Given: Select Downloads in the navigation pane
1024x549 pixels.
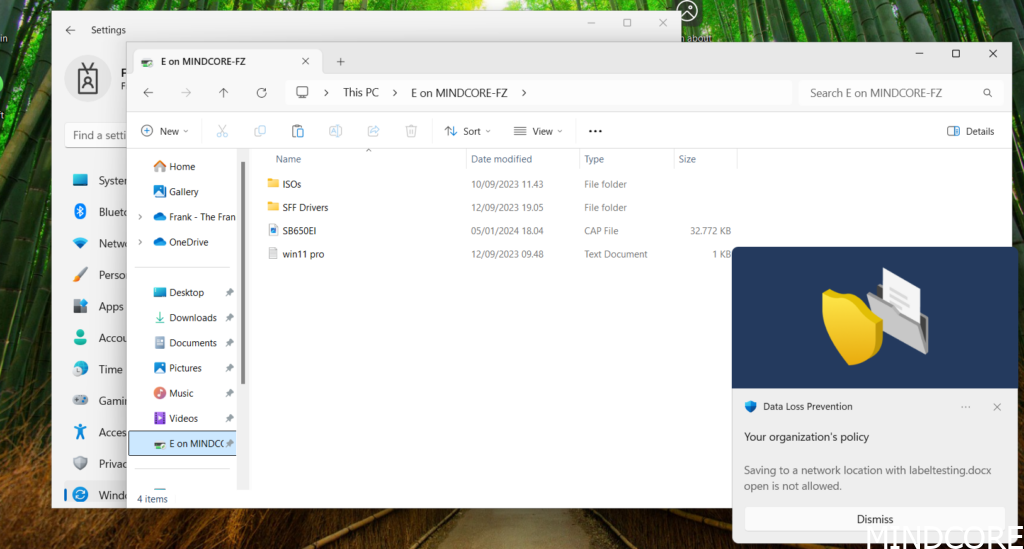Looking at the screenshot, I should 192,318.
